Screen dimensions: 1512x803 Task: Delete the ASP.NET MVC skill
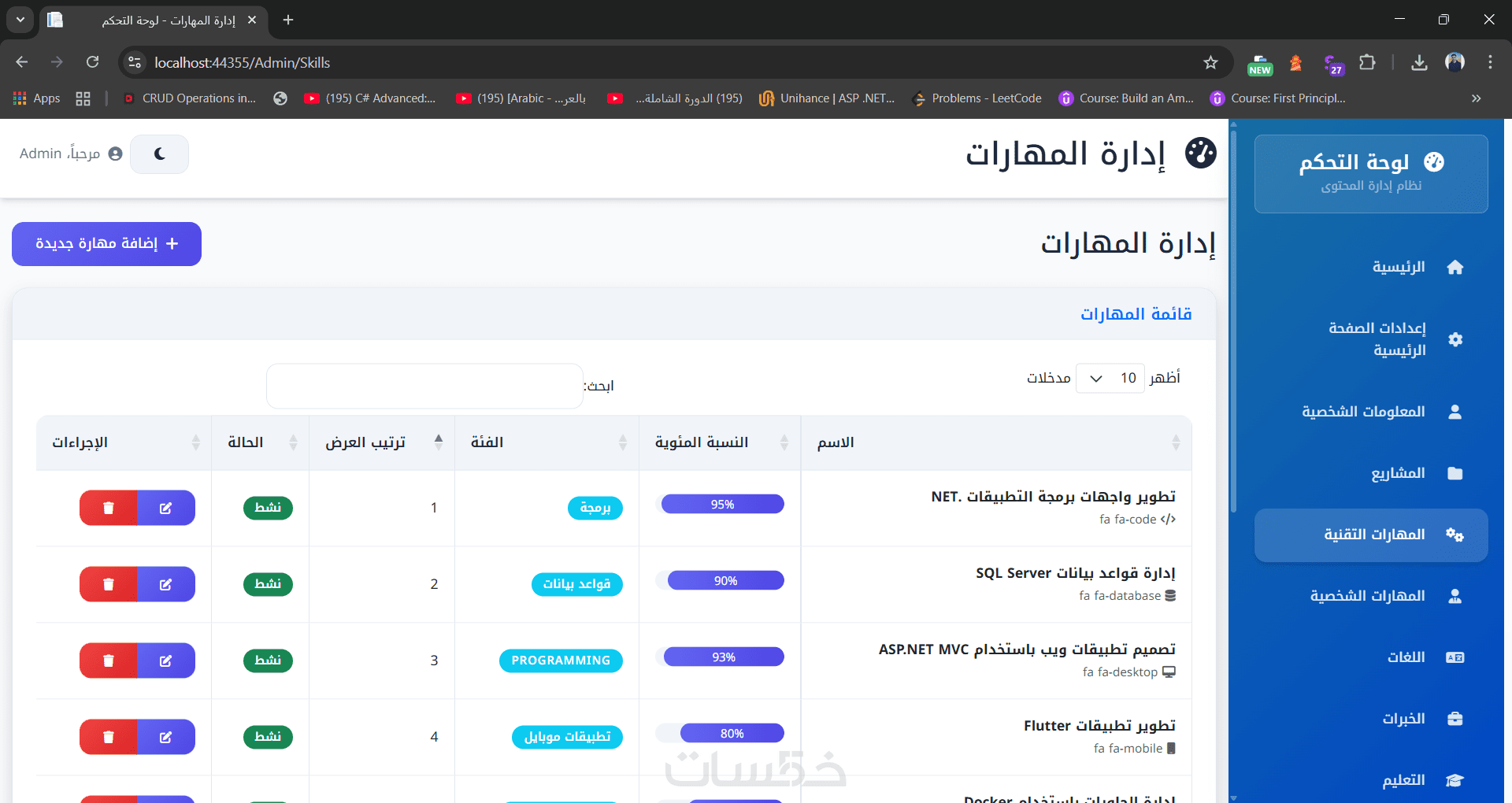click(109, 661)
